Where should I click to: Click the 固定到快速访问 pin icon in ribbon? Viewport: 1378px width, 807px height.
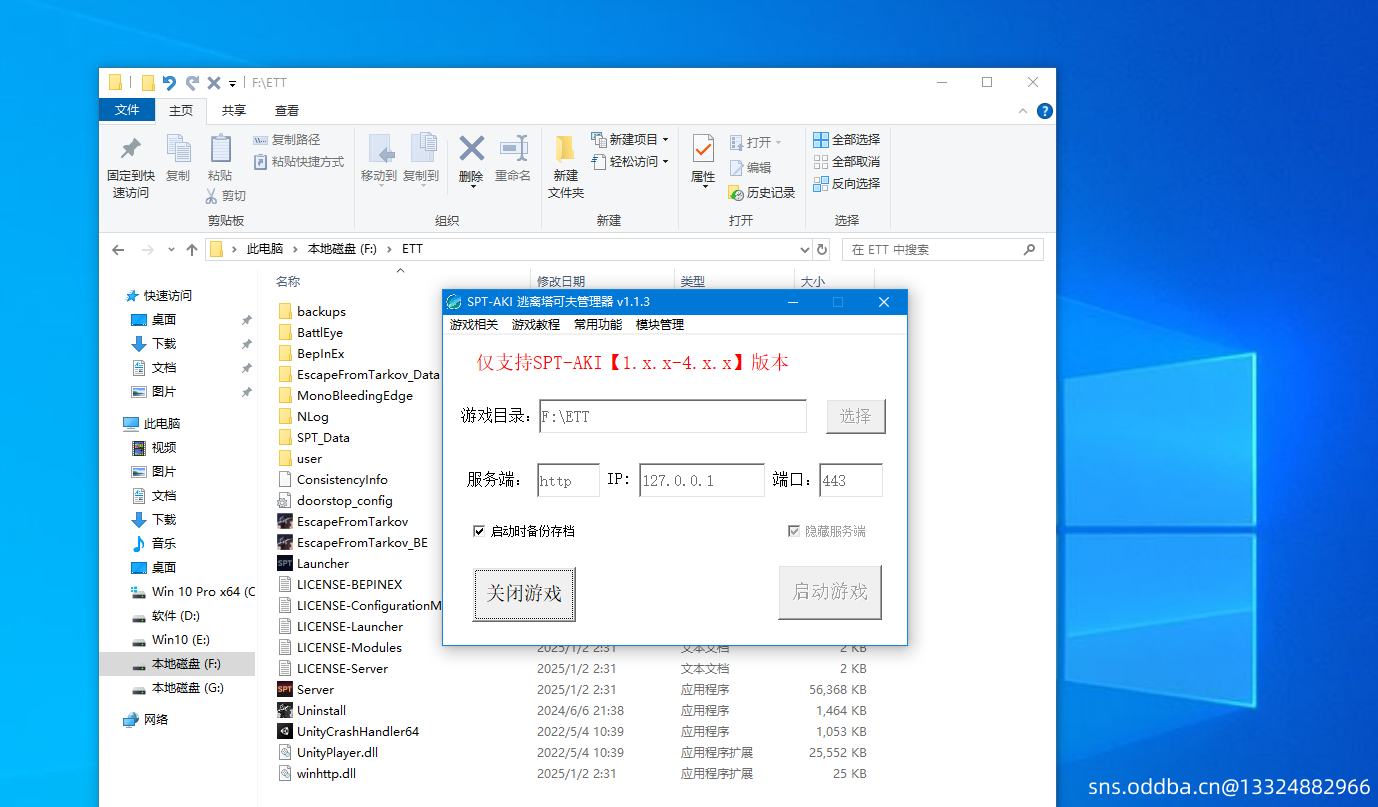click(x=130, y=149)
